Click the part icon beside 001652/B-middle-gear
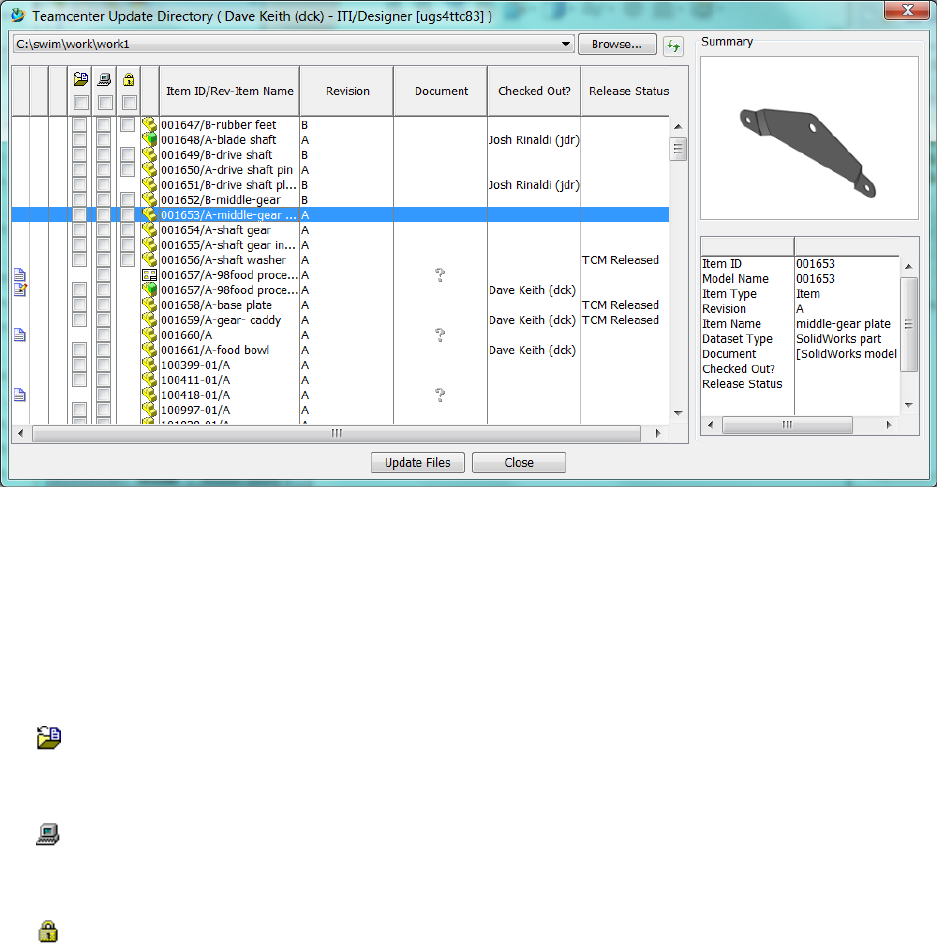Viewport: 937px width, 944px height. pos(149,200)
